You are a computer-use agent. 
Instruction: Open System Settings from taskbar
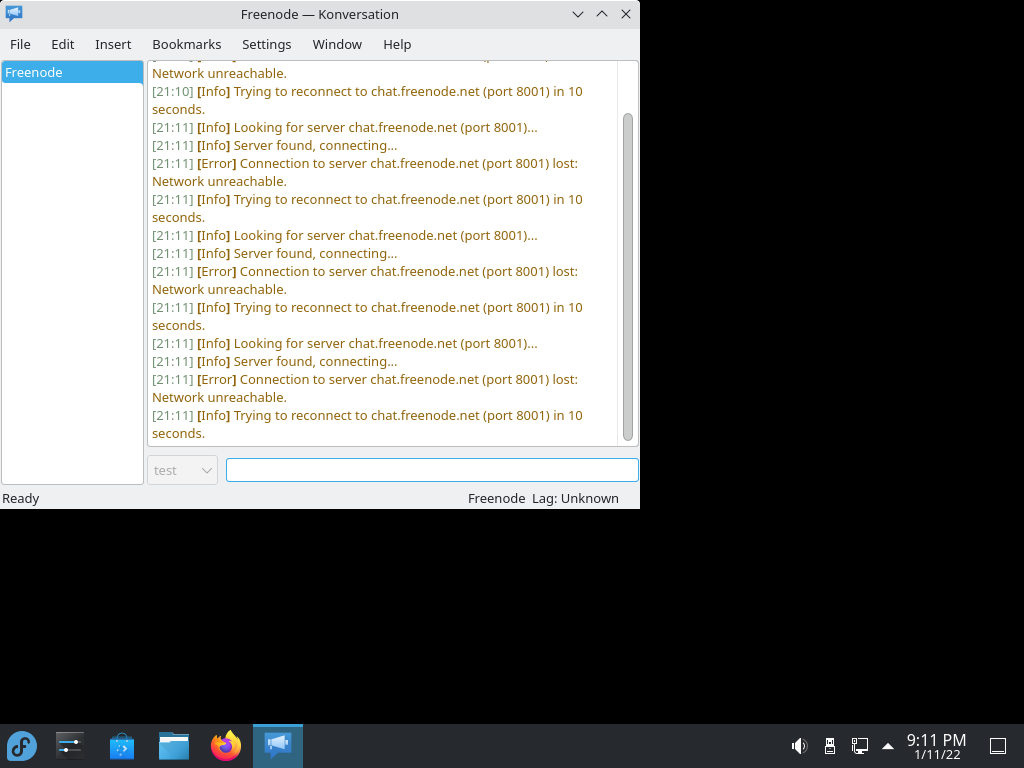point(69,746)
